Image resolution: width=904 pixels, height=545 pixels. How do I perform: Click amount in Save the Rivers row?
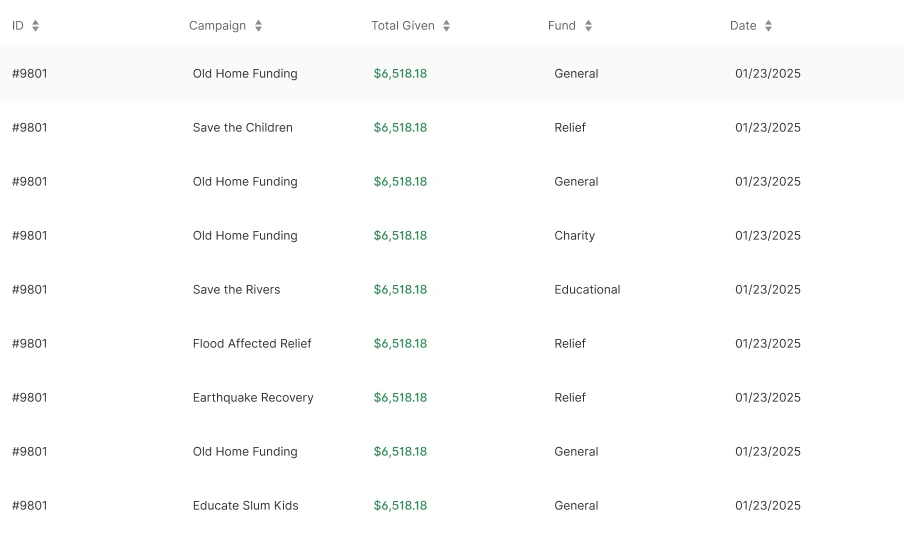(400, 290)
